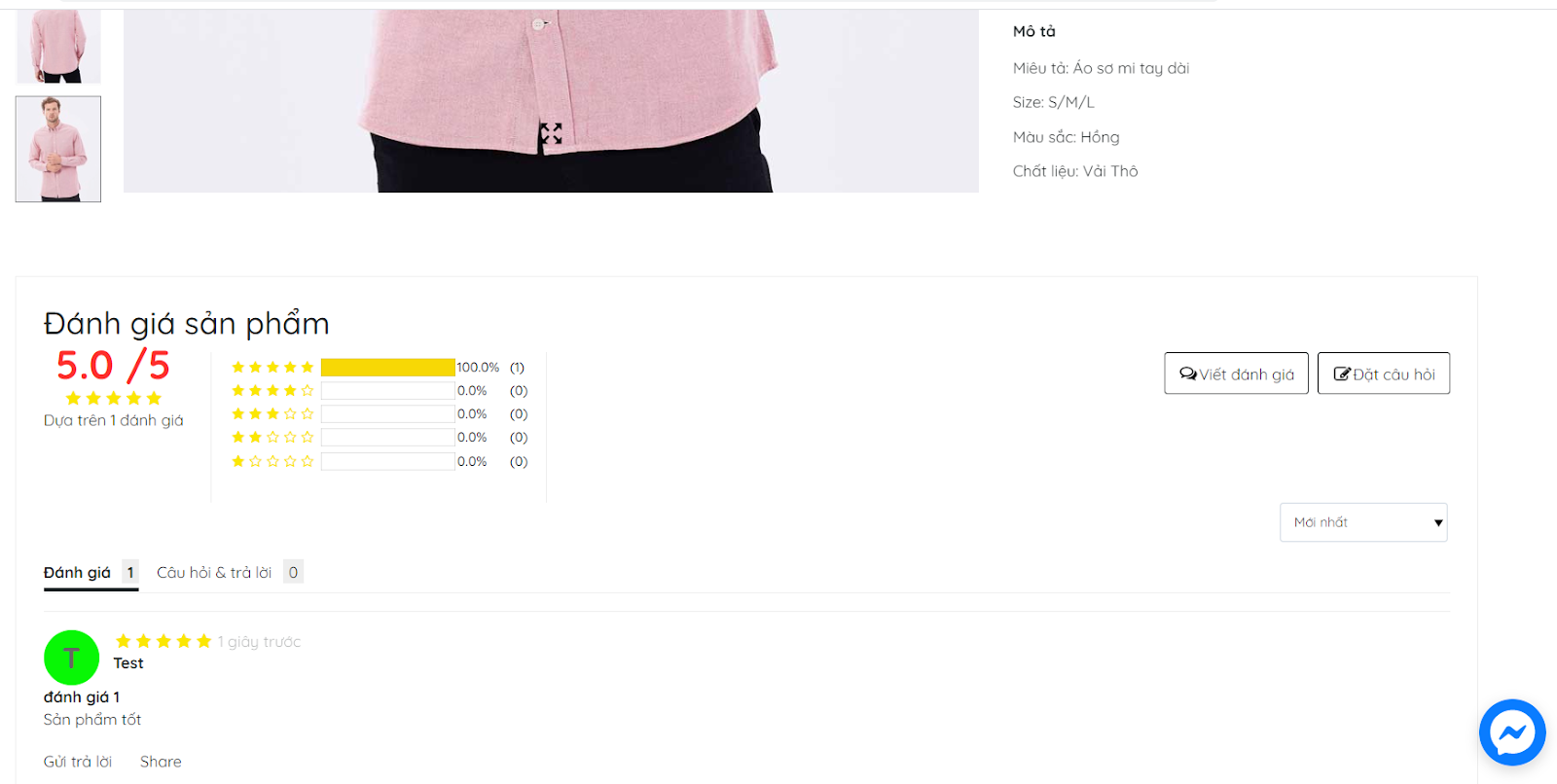Click the reviewer name 'Test'
Image resolution: width=1557 pixels, height=784 pixels.
[x=128, y=663]
